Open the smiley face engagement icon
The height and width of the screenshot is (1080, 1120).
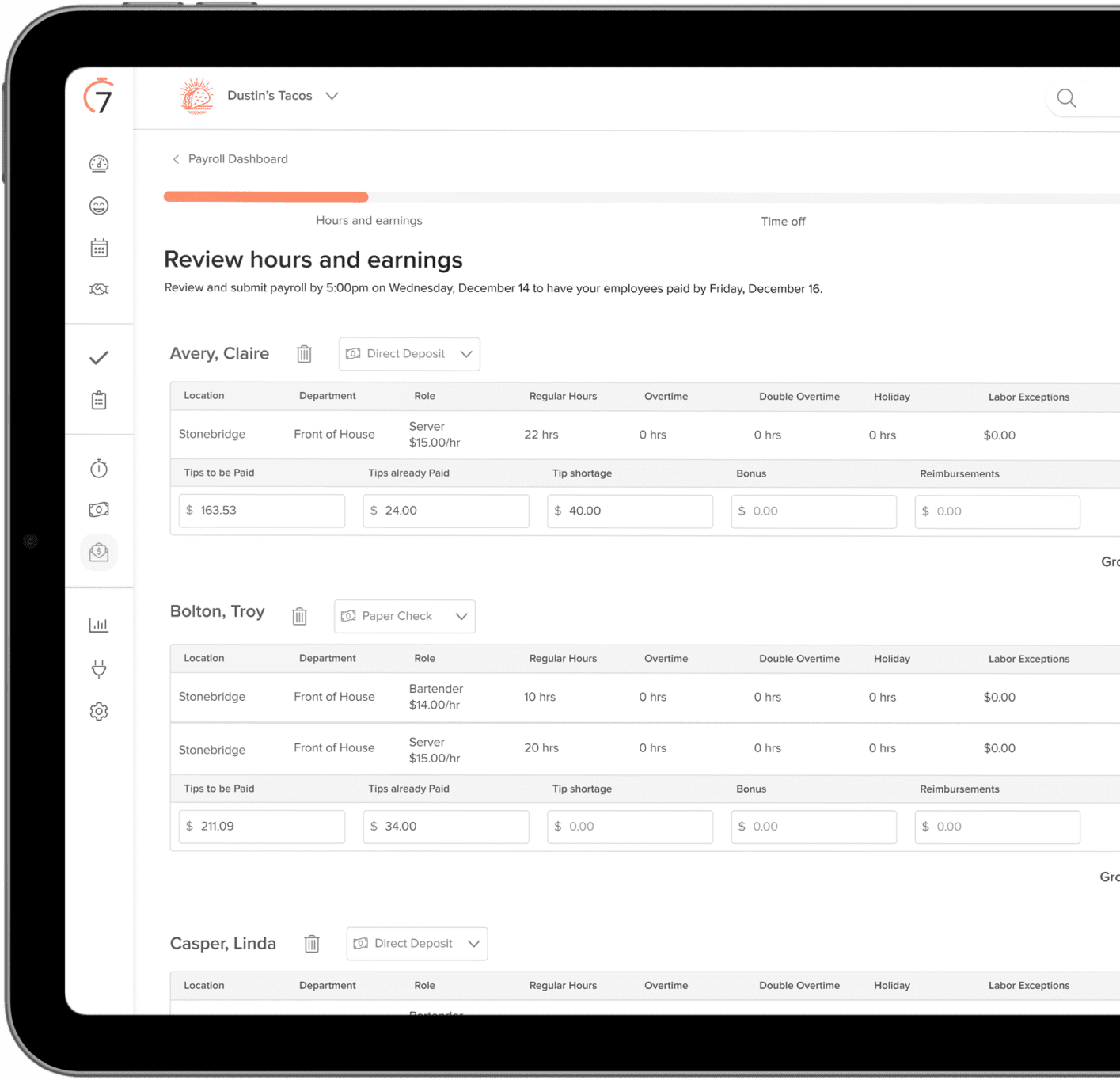tap(99, 206)
